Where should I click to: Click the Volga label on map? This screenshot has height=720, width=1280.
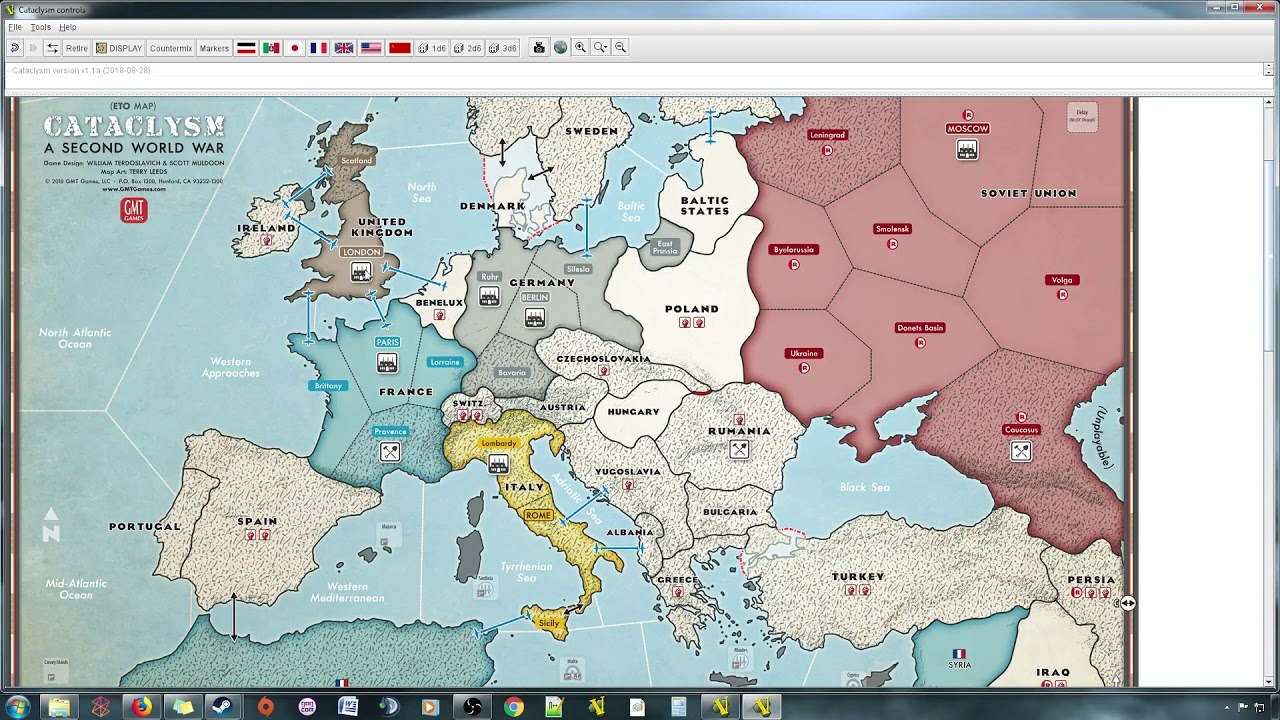pos(1062,279)
